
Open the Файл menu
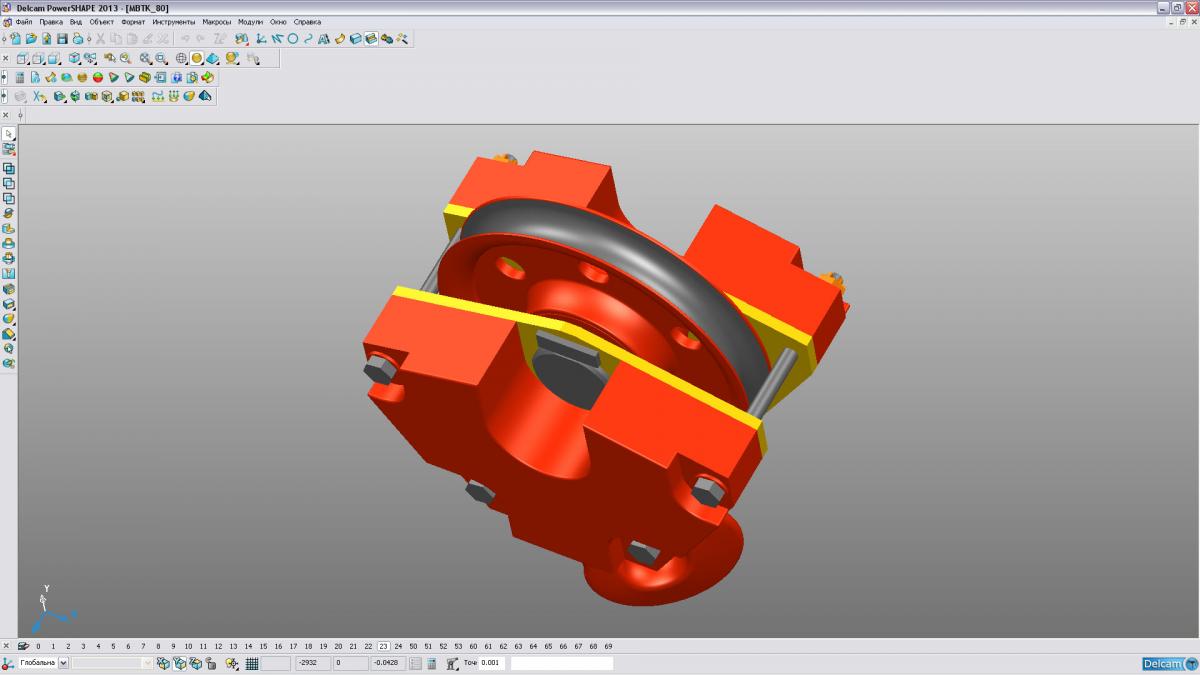24,21
